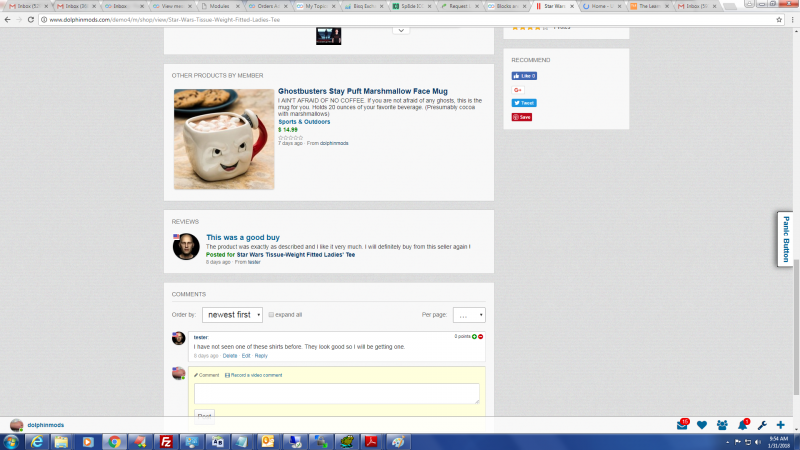Click the plus icon in bottom bar

coord(781,425)
